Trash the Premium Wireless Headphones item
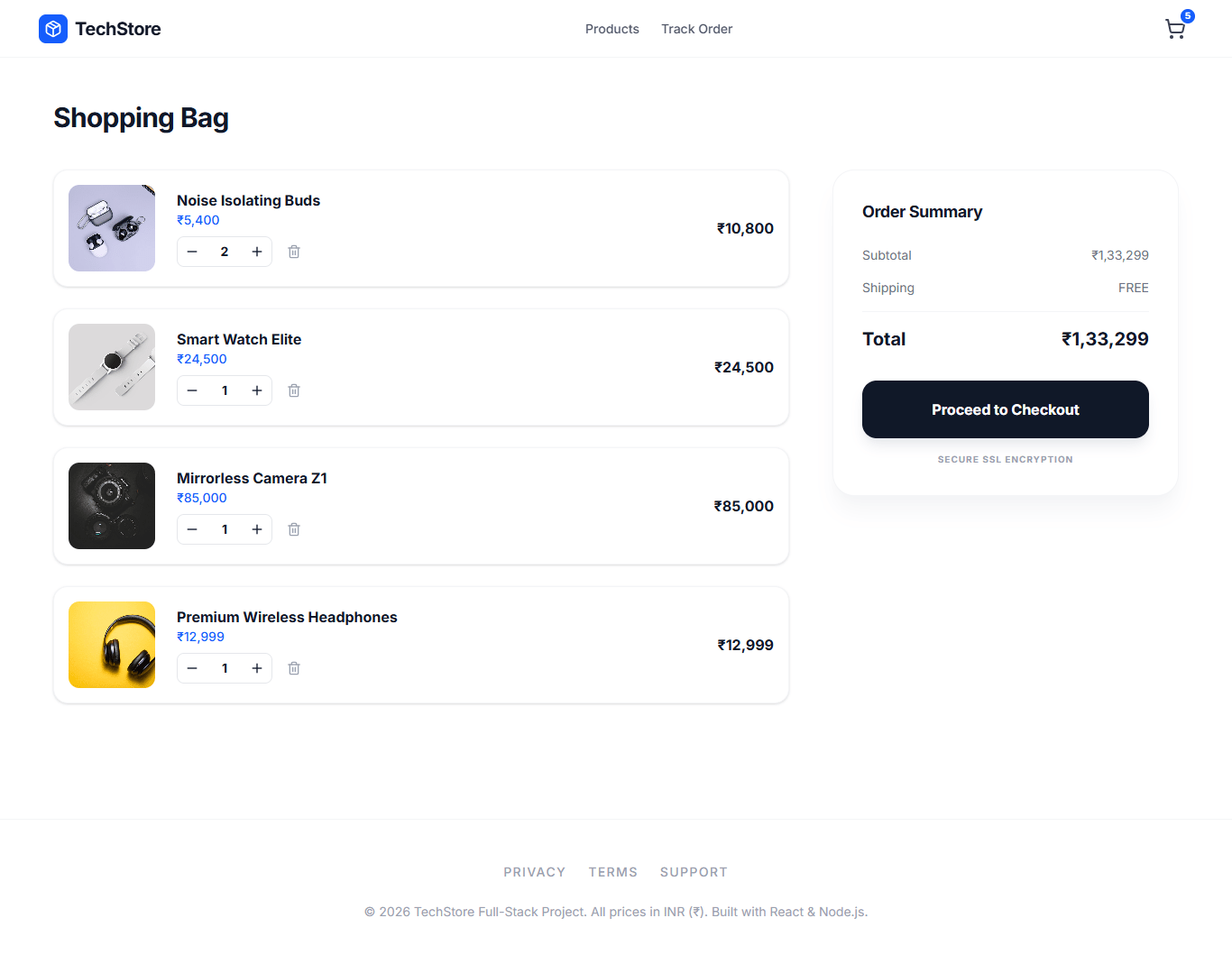Screen dimensions: 1232x964 pyautogui.click(x=294, y=668)
